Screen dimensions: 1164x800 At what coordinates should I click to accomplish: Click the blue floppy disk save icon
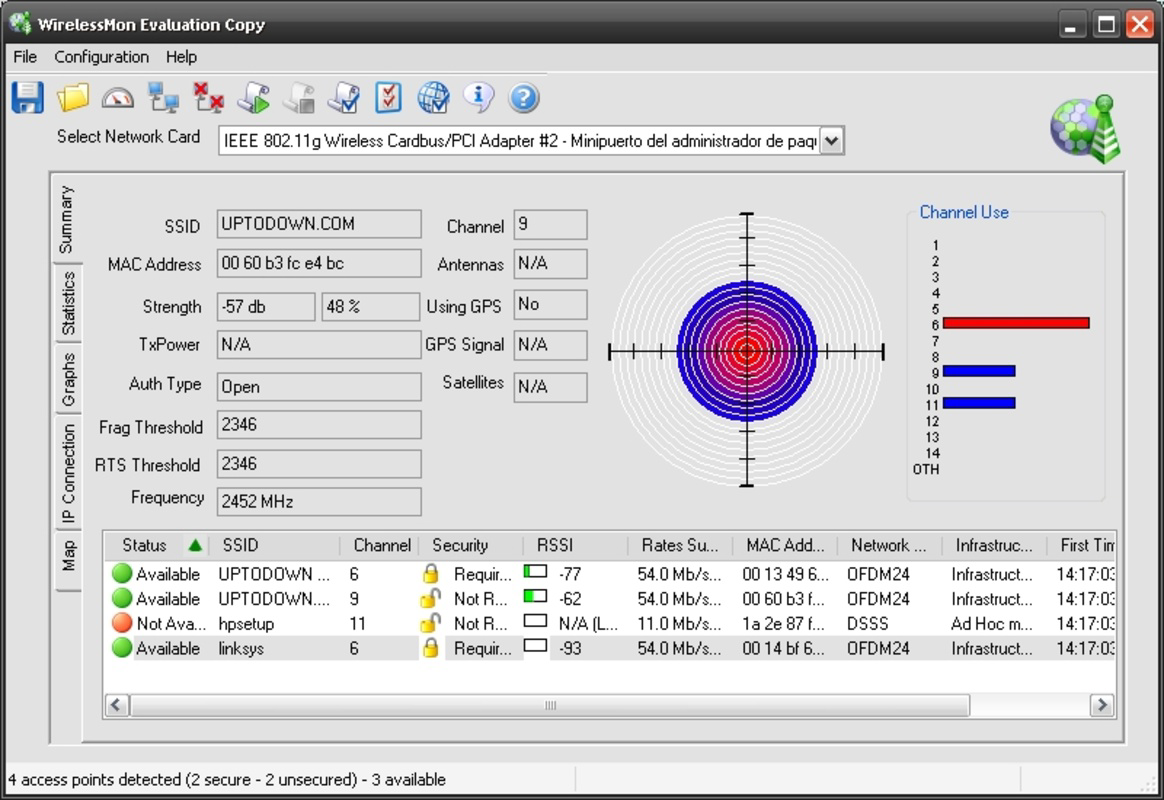27,98
